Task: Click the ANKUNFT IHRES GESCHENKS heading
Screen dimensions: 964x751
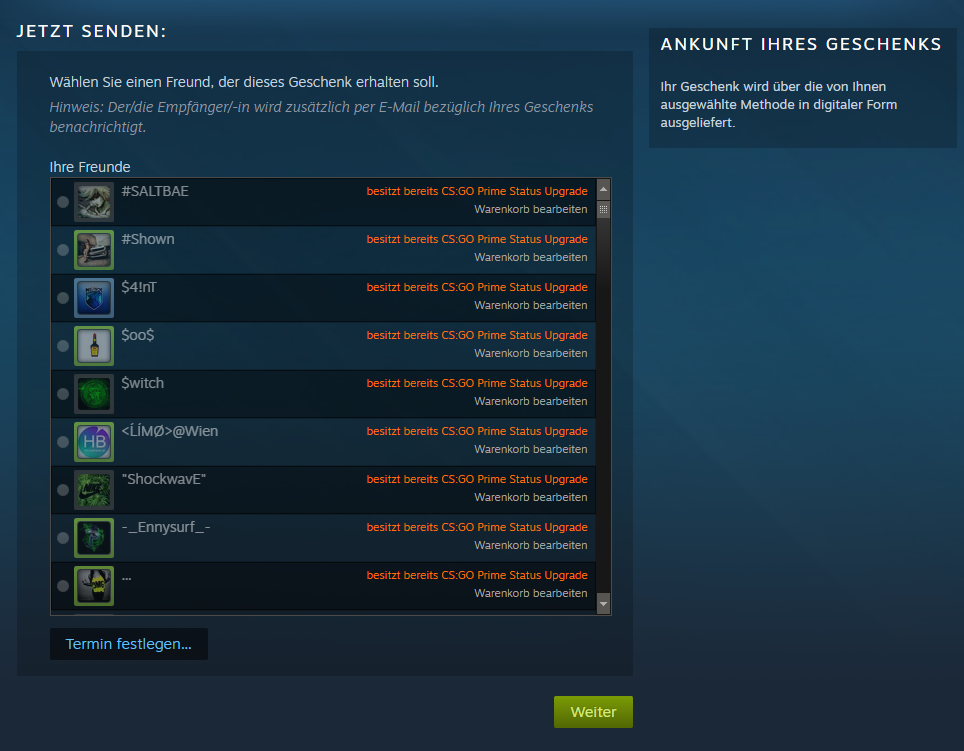Action: click(x=801, y=44)
